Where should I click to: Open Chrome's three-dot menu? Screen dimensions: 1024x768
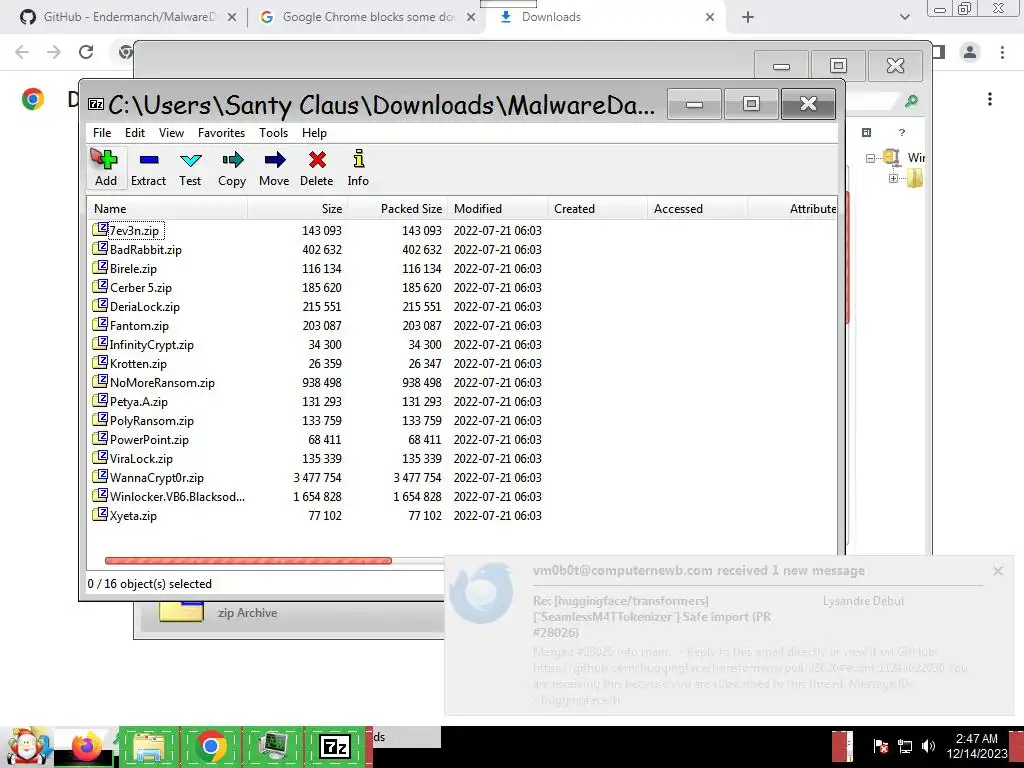(1002, 52)
